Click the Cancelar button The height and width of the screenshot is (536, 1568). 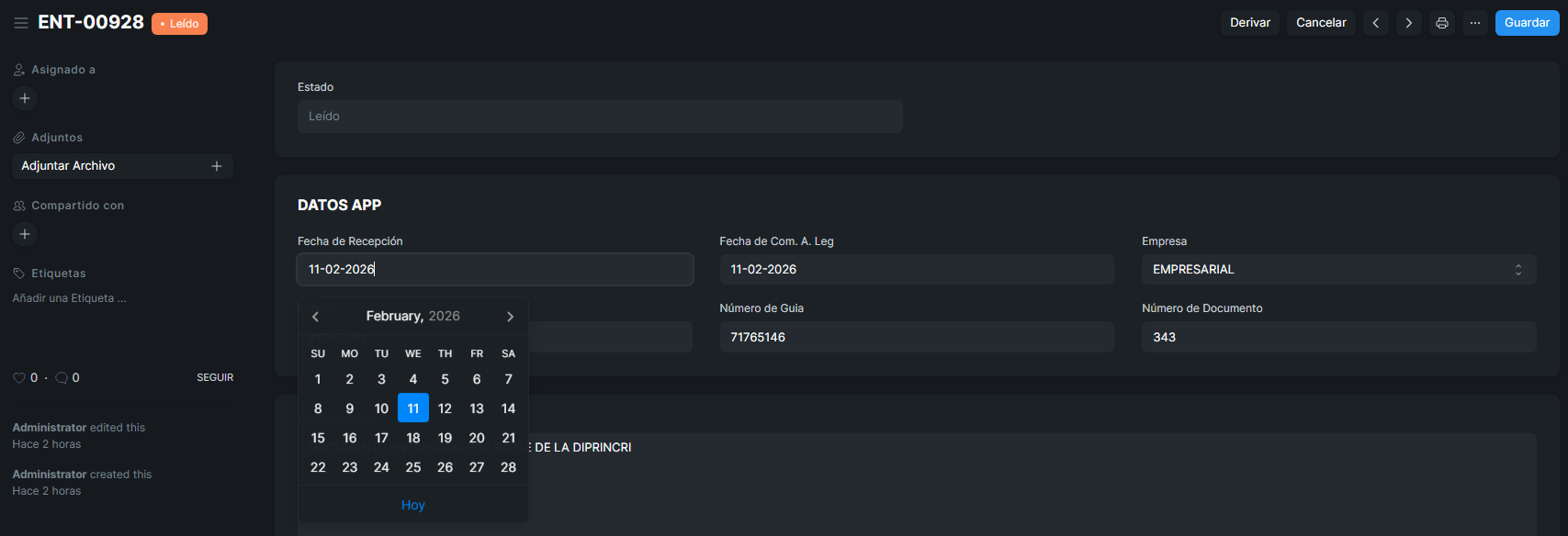tap(1321, 23)
